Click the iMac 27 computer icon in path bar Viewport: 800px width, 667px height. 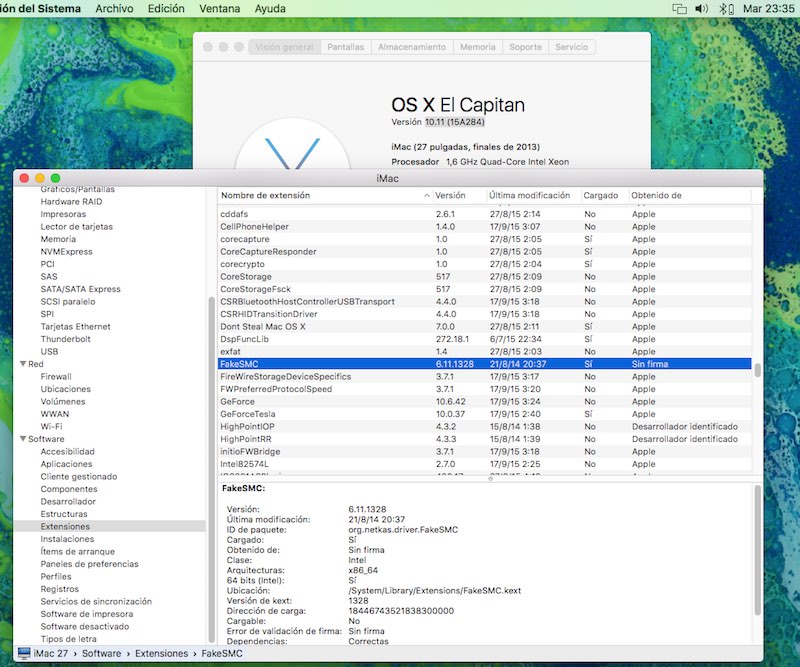point(24,653)
